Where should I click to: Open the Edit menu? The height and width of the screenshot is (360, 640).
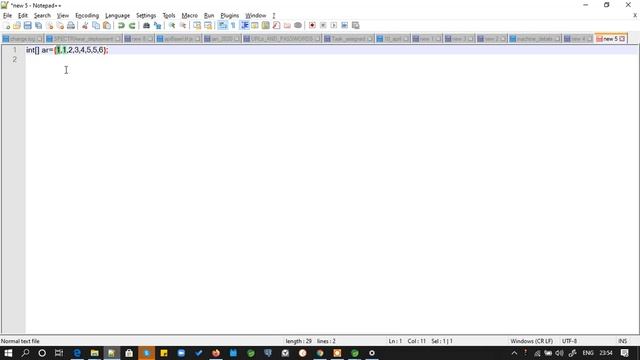pos(23,16)
